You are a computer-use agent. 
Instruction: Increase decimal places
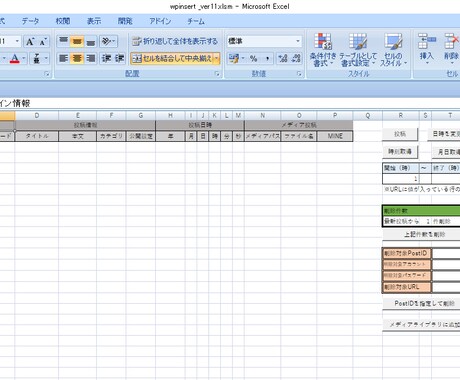(283, 59)
